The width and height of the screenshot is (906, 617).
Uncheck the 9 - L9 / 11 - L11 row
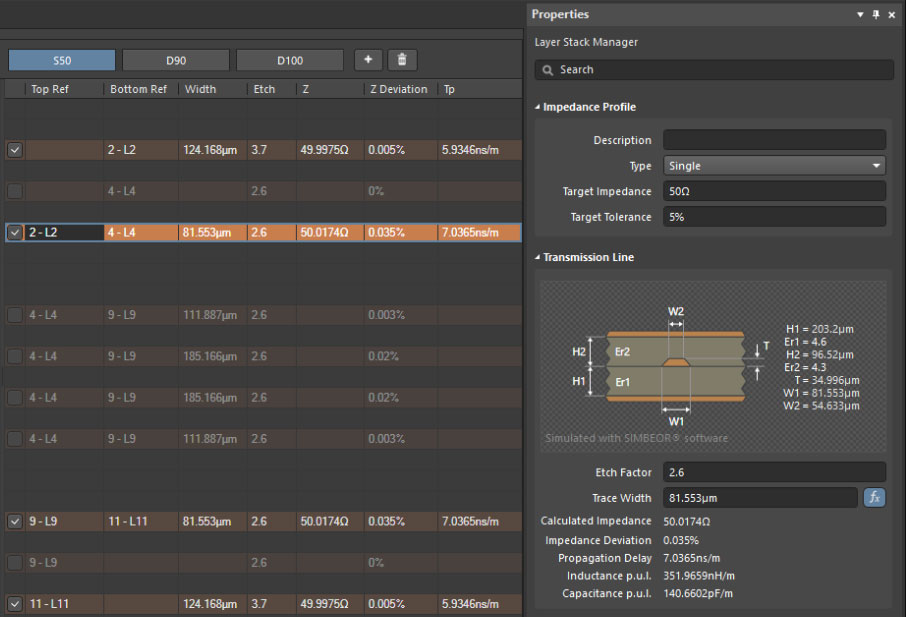coord(15,522)
